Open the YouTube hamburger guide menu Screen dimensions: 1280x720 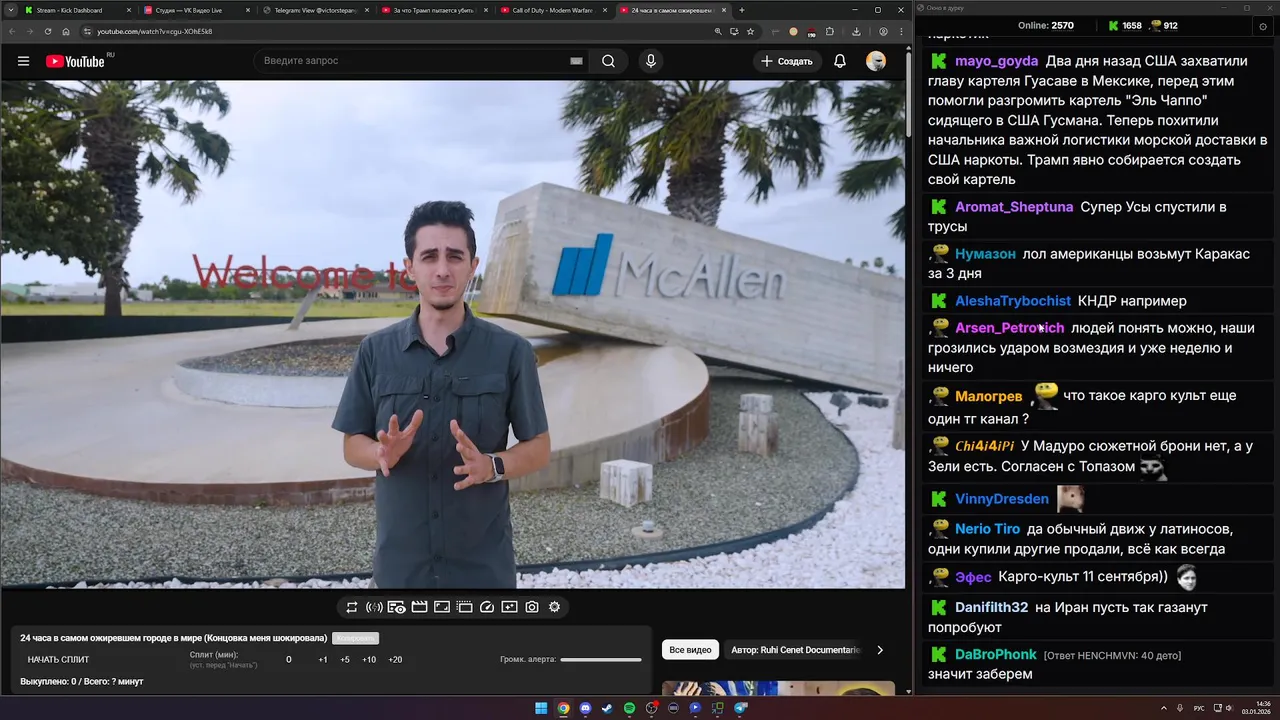click(x=23, y=61)
